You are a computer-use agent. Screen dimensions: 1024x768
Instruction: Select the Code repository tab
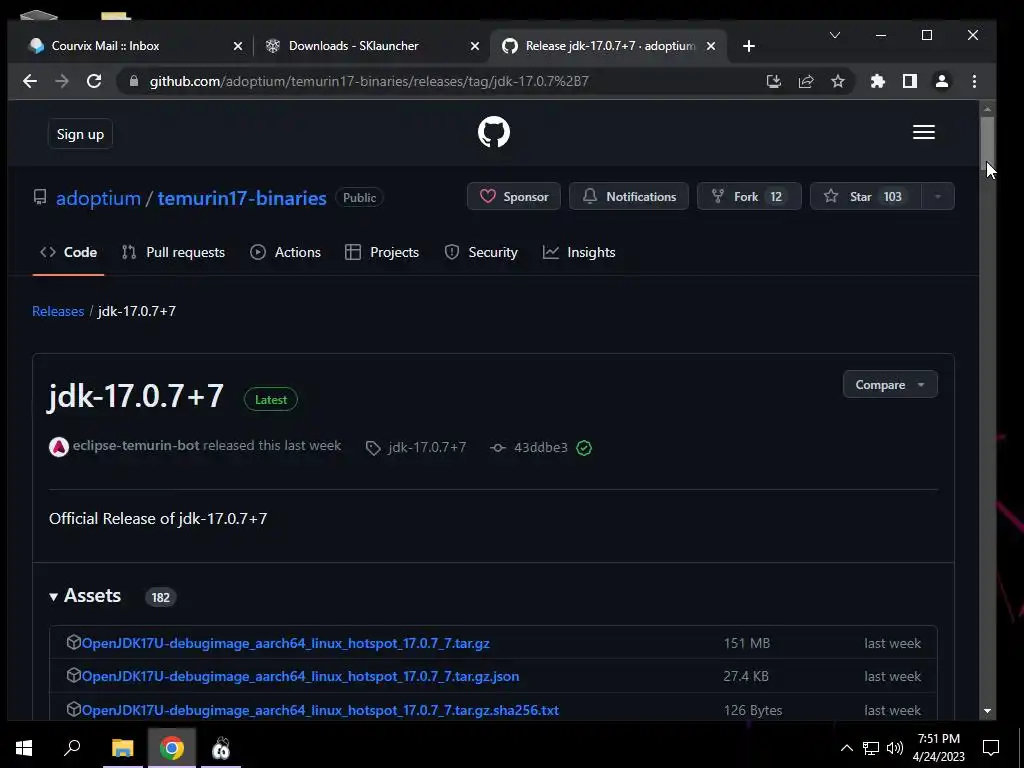[x=69, y=252]
